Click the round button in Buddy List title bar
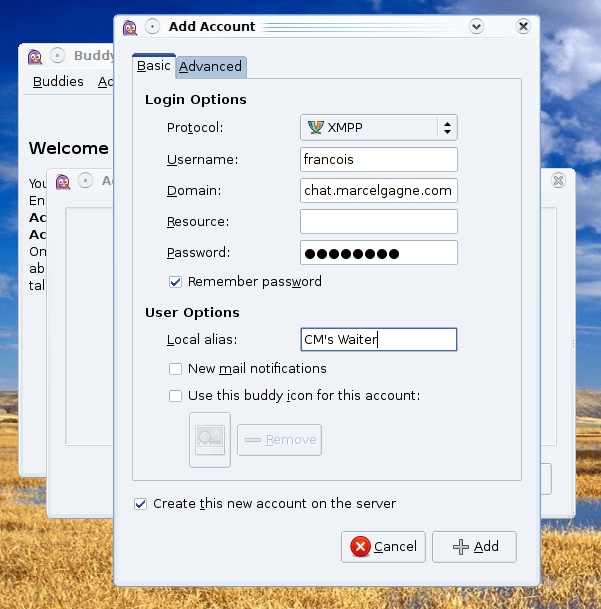The image size is (601, 609). coord(57,56)
